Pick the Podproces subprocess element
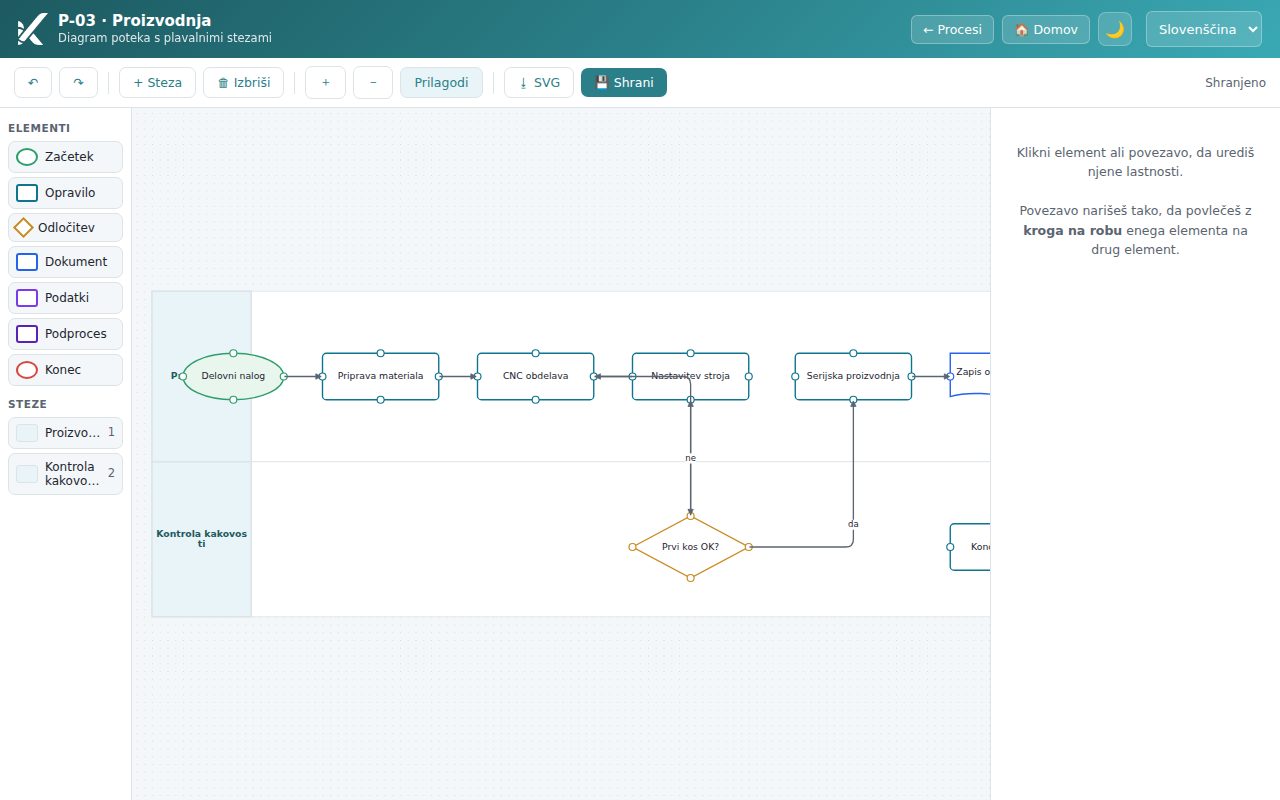 pyautogui.click(x=65, y=334)
